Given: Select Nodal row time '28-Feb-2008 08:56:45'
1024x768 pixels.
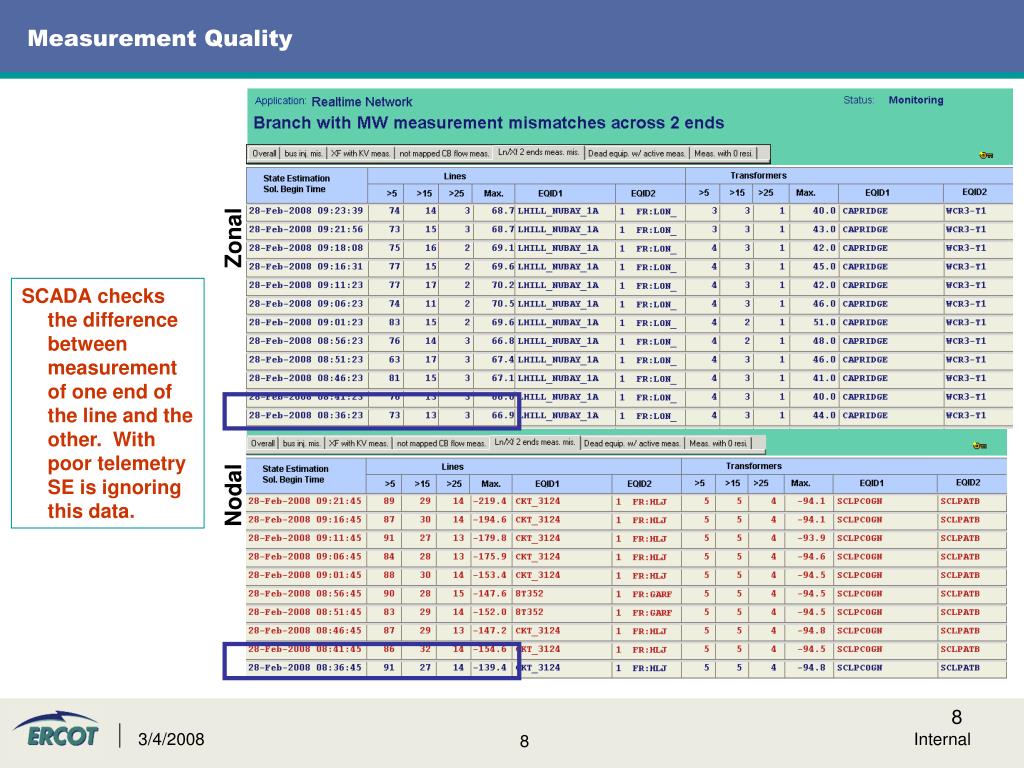Looking at the screenshot, I should [304, 594].
